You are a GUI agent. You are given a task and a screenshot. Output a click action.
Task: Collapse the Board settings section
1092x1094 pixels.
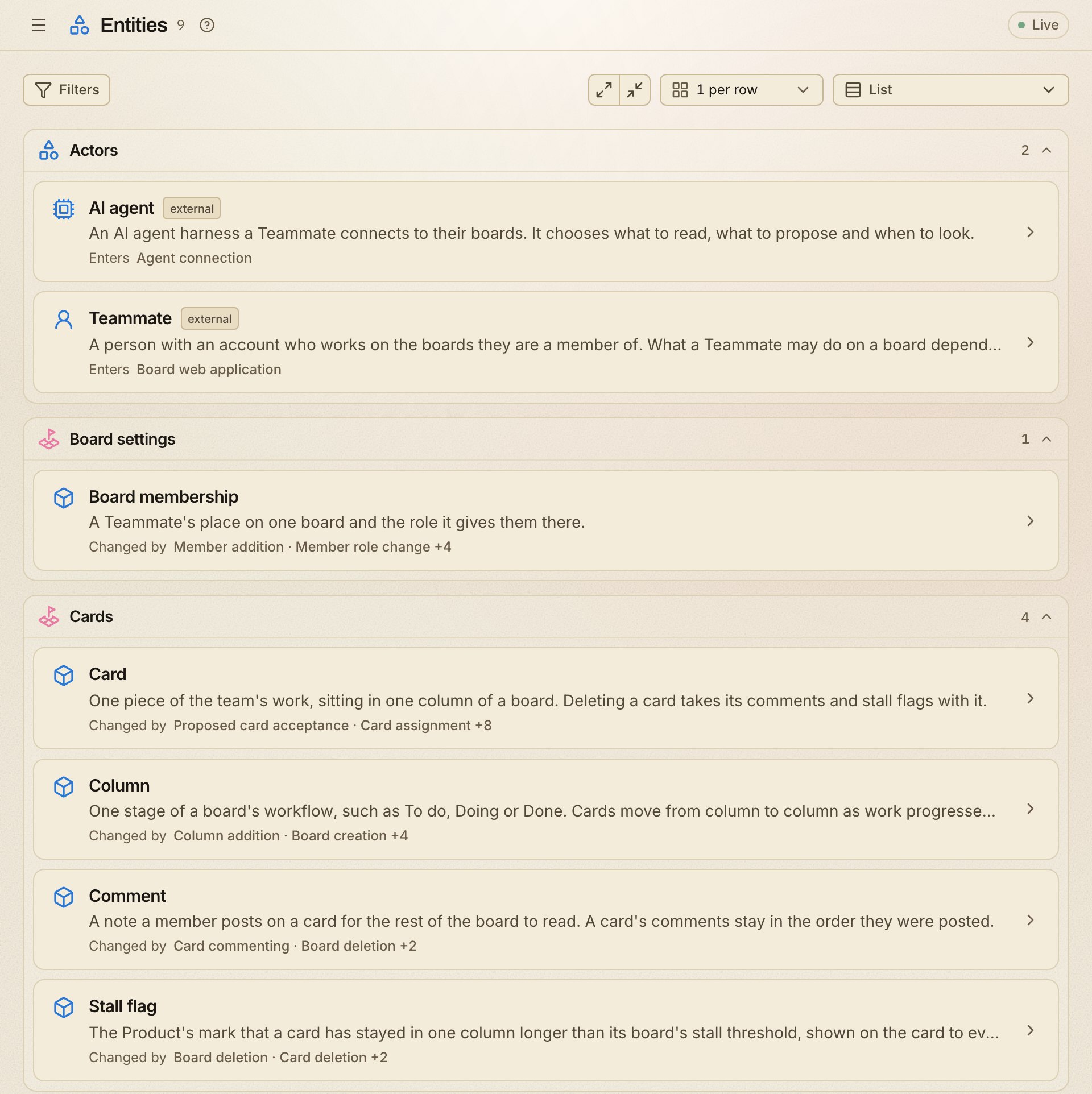(1046, 439)
